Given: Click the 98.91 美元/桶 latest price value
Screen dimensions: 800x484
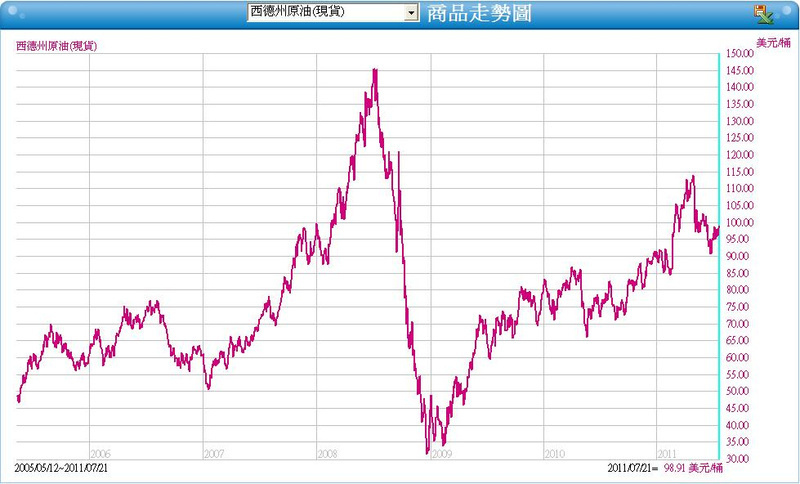Looking at the screenshot, I should pyautogui.click(x=693, y=468).
